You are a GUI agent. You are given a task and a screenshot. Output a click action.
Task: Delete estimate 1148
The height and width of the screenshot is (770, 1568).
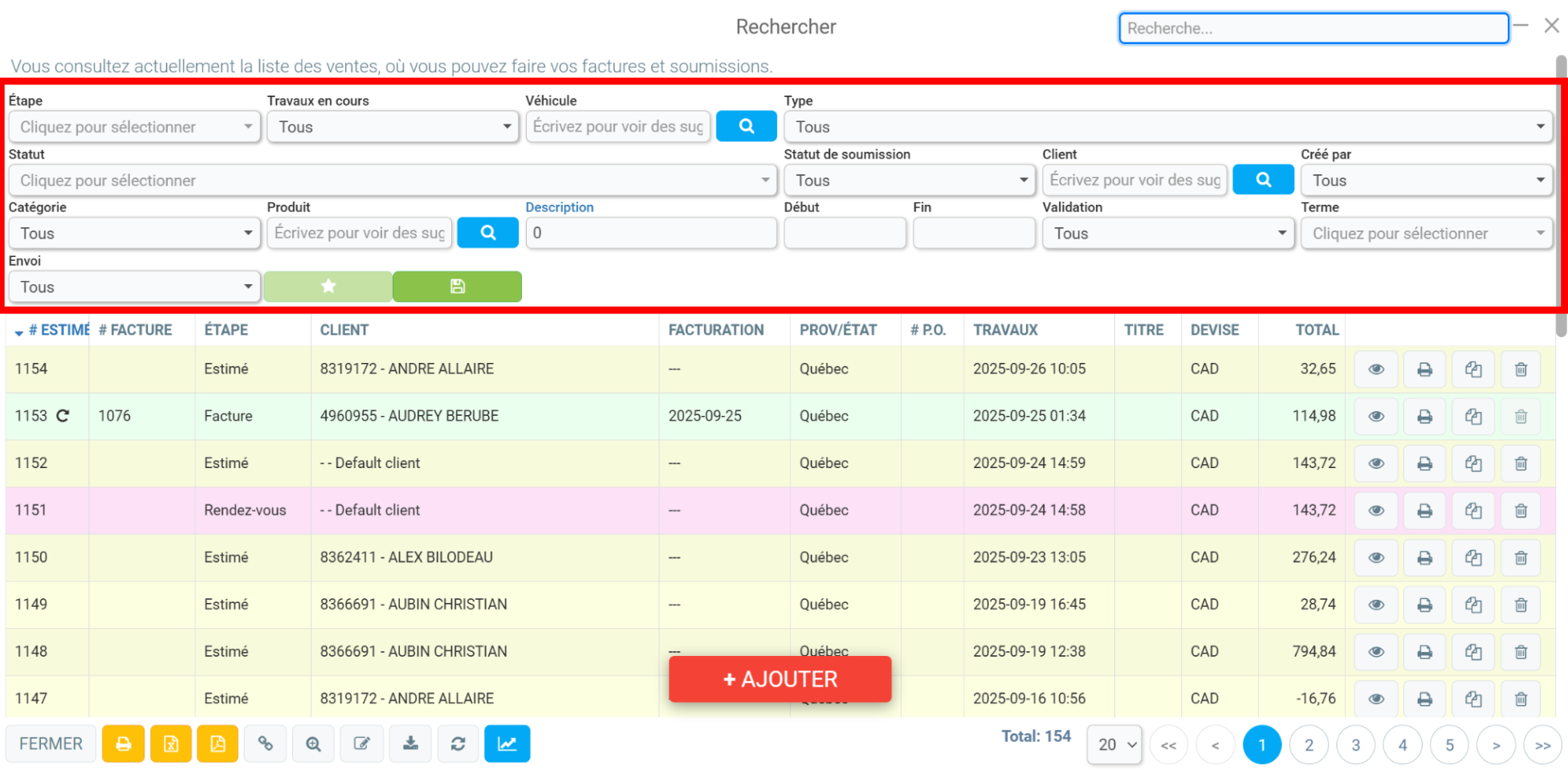pos(1521,652)
